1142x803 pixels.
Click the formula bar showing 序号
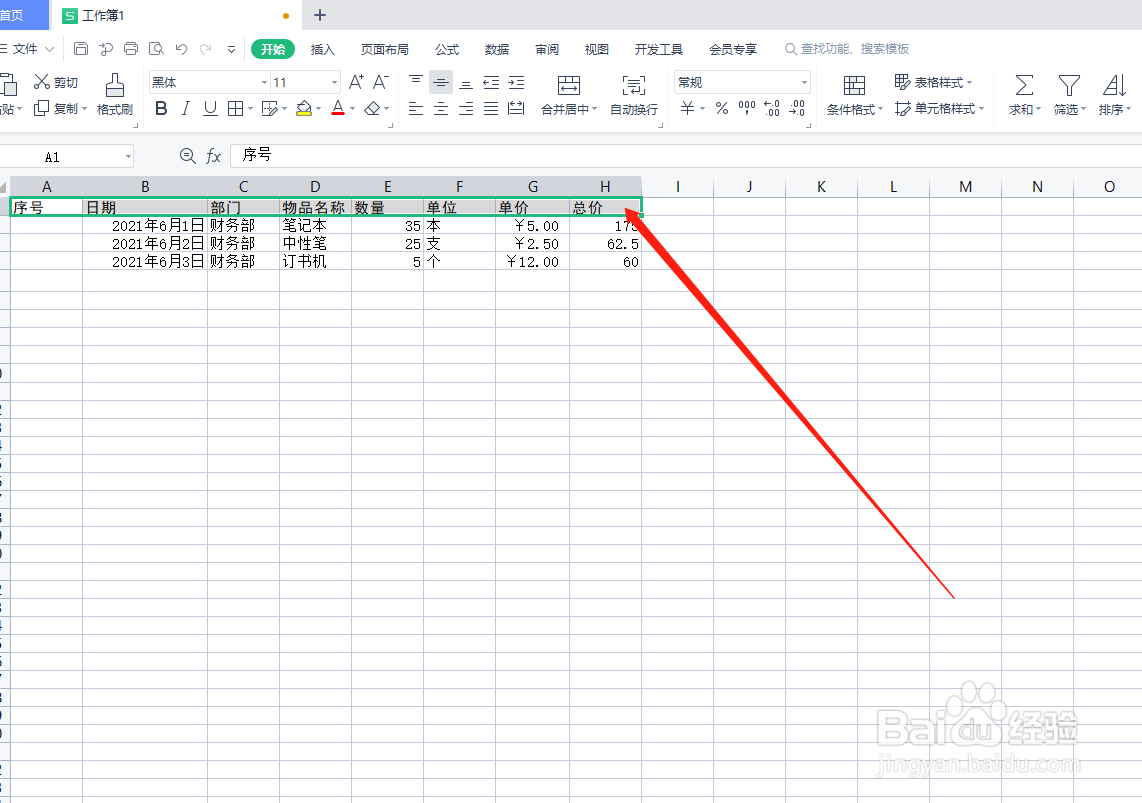point(685,155)
